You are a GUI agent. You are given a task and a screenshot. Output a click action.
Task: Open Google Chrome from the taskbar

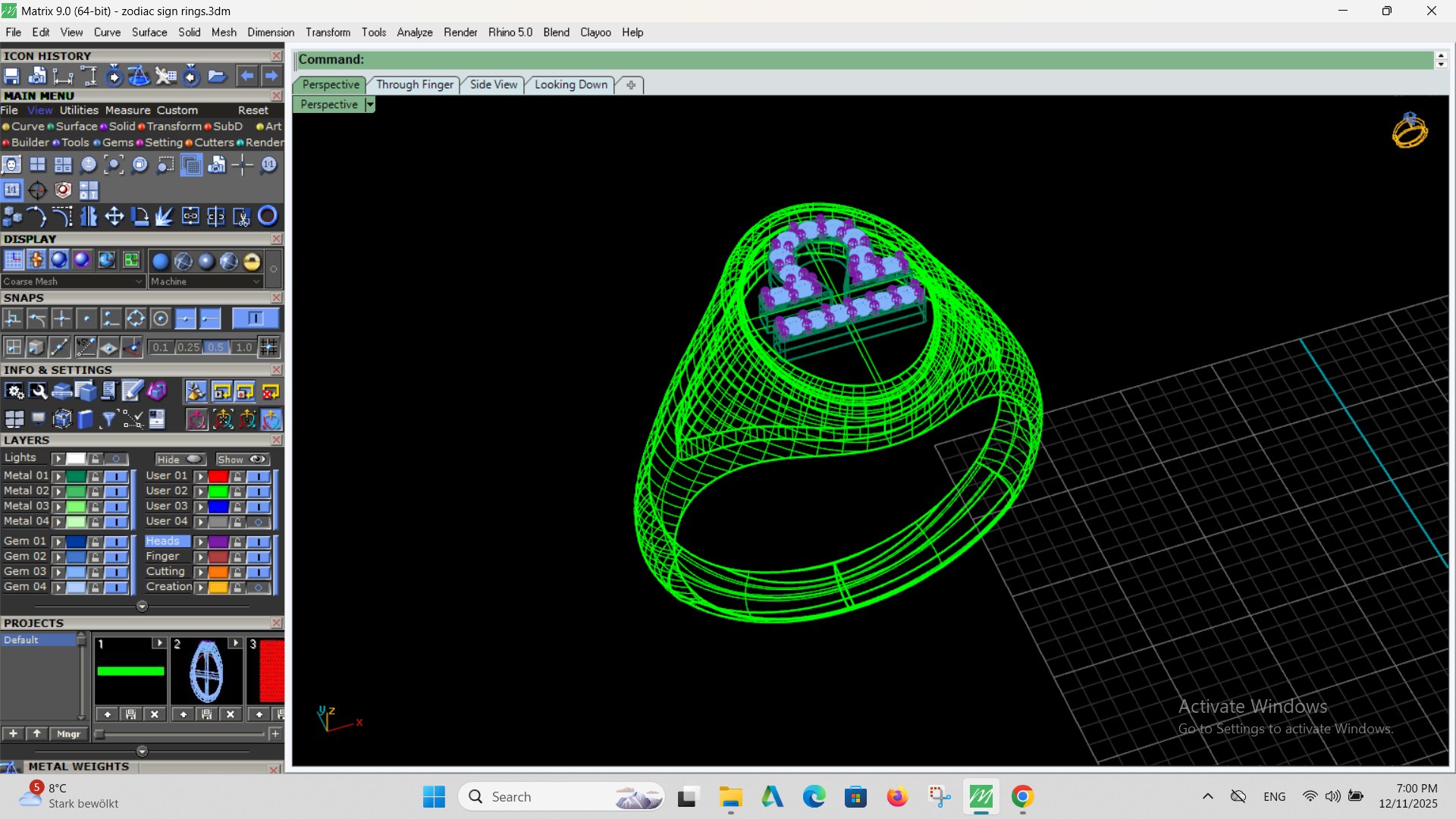click(x=1022, y=797)
